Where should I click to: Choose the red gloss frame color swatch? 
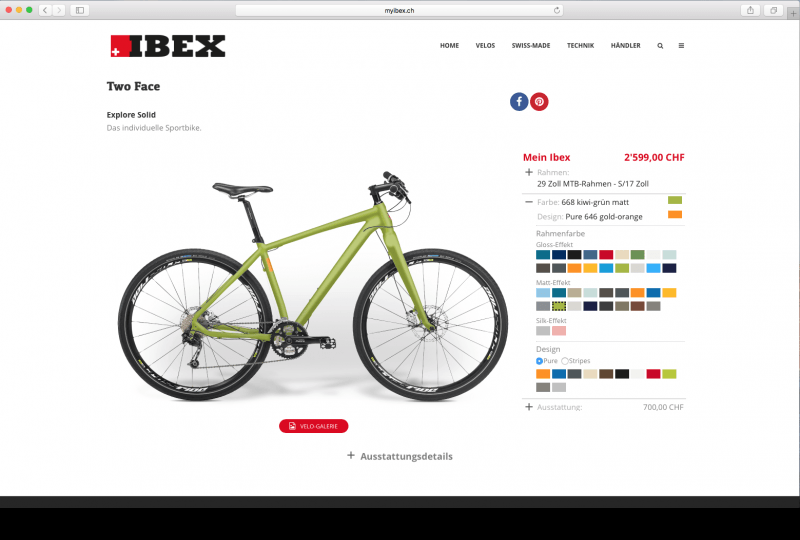coord(606,255)
